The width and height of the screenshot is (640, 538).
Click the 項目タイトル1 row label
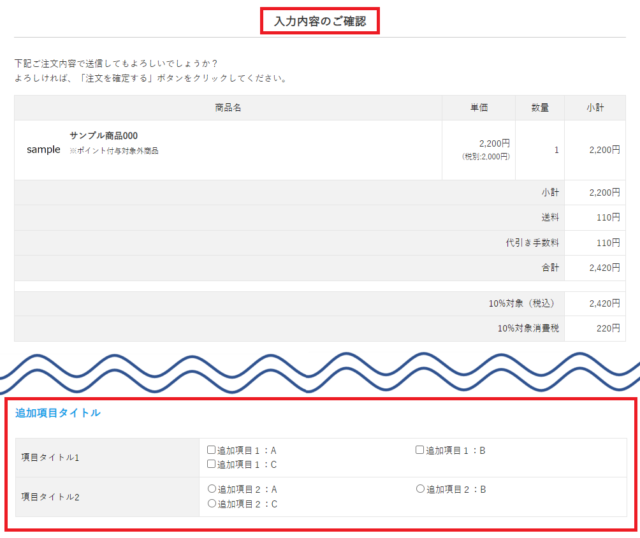tap(50, 457)
